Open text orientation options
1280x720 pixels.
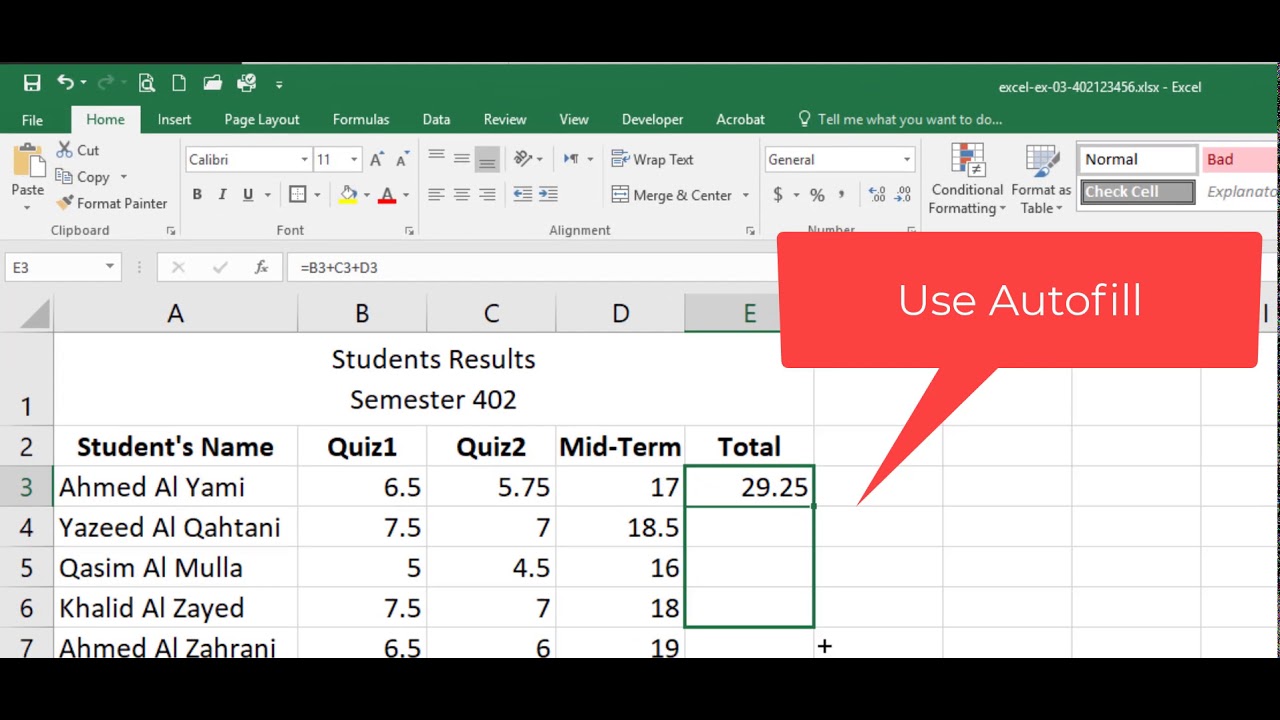527,158
